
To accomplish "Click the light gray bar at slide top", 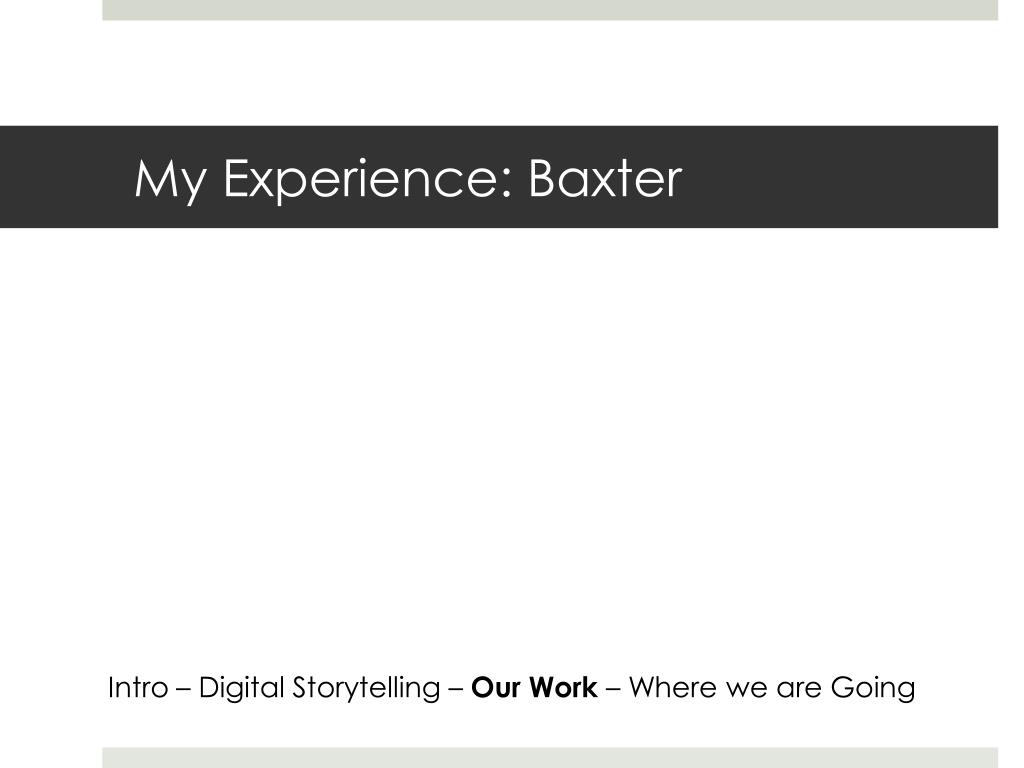I will [x=550, y=10].
